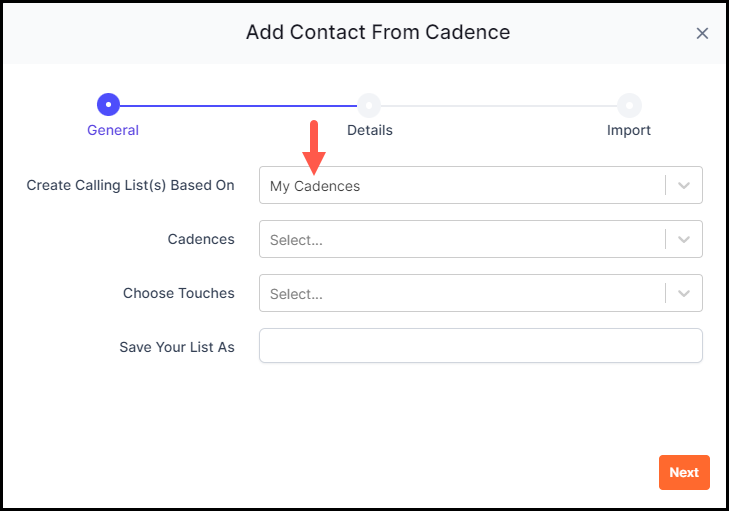Viewport: 729px width, 511px height.
Task: Click the Choose Touches chevron arrow
Action: [683, 293]
